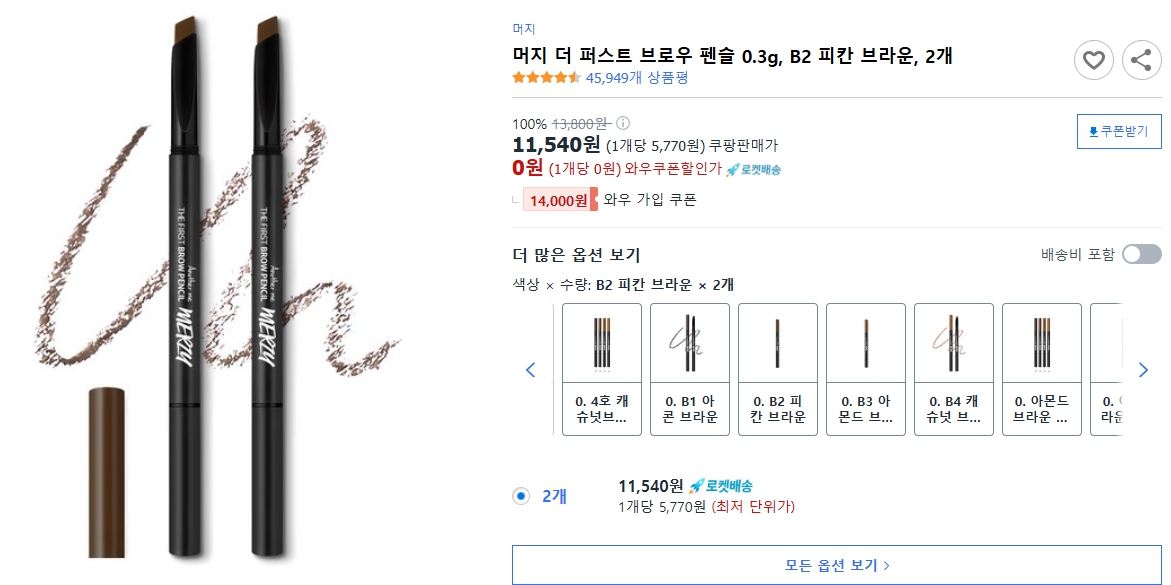Click the next options right chevron
The width and height of the screenshot is (1171, 585).
click(1143, 370)
